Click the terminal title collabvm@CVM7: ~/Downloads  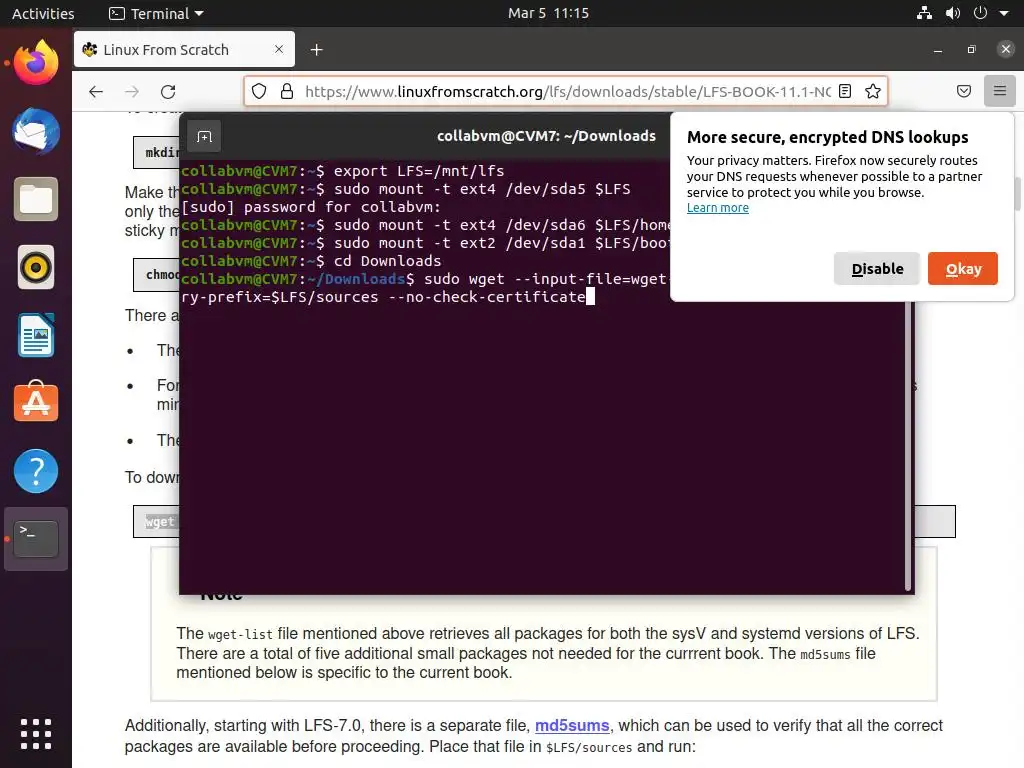coord(546,136)
